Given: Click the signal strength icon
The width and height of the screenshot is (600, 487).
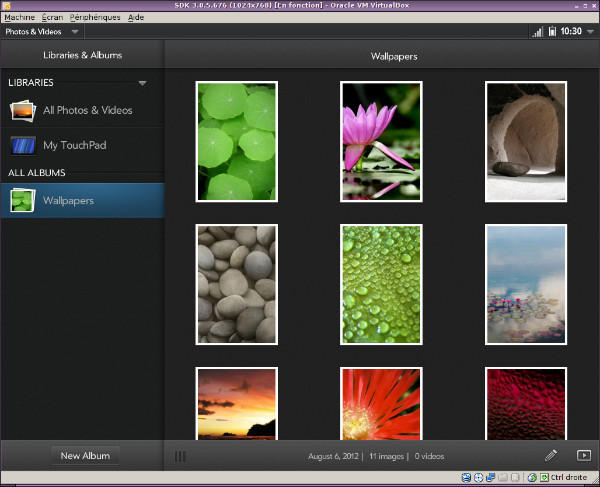Looking at the screenshot, I should [x=537, y=32].
